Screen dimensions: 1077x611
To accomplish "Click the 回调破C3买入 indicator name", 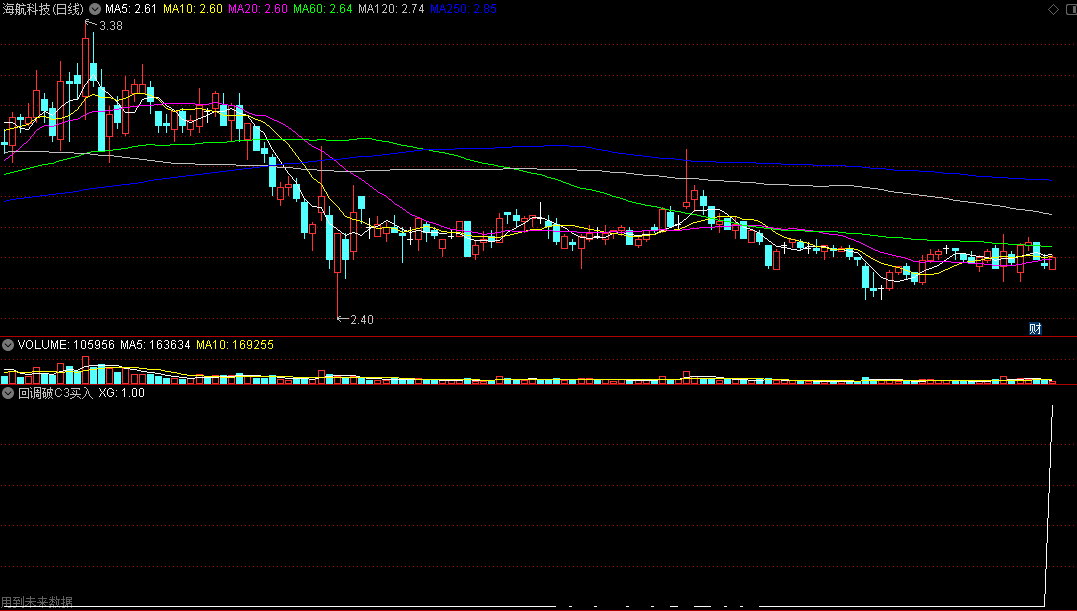I will click(55, 393).
